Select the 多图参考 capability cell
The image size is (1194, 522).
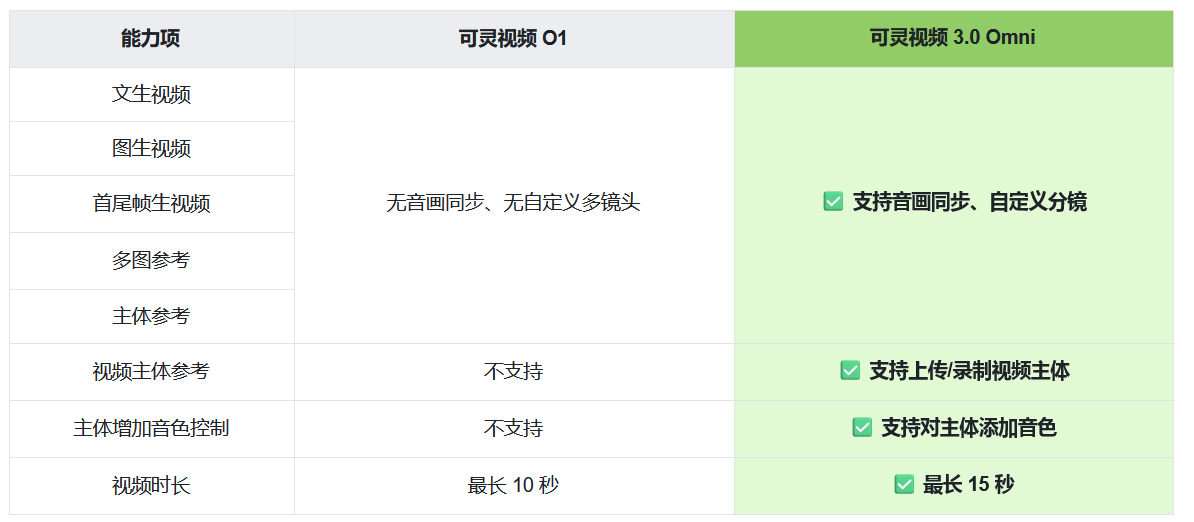151,261
